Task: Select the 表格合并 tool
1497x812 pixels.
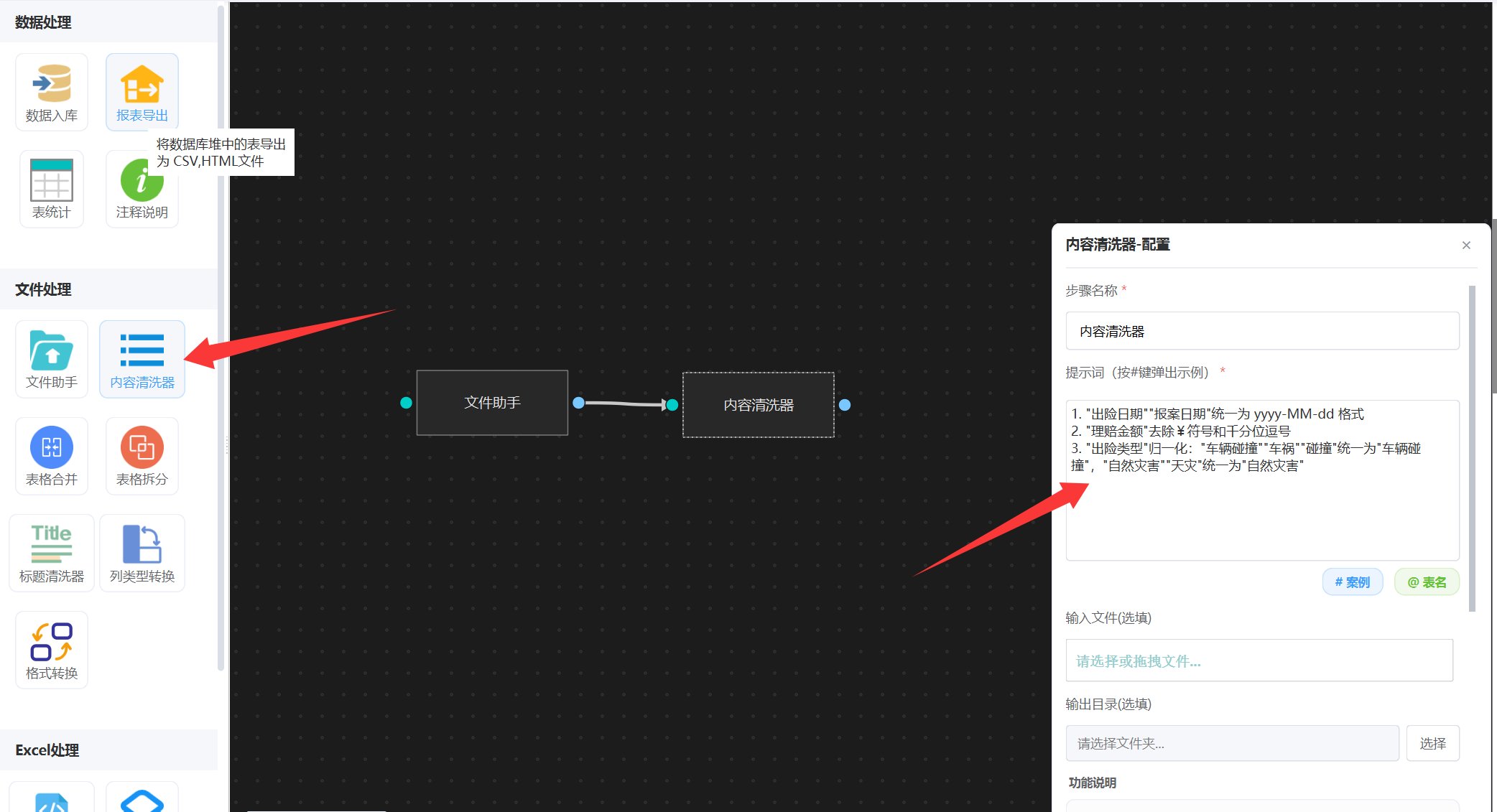Action: tap(52, 456)
